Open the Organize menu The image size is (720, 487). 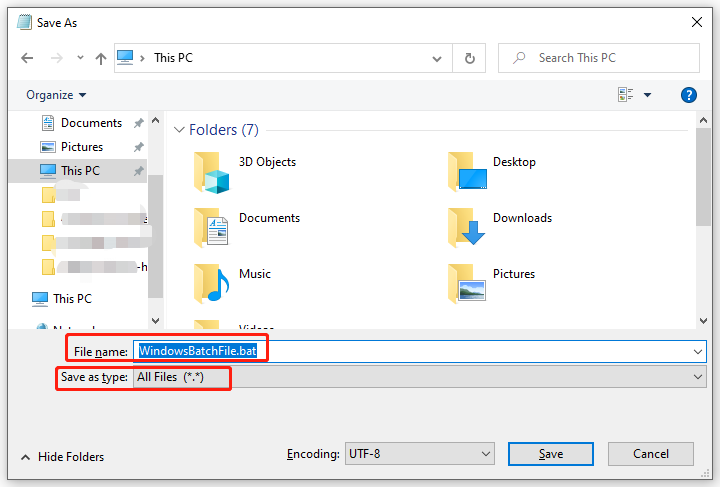click(56, 95)
